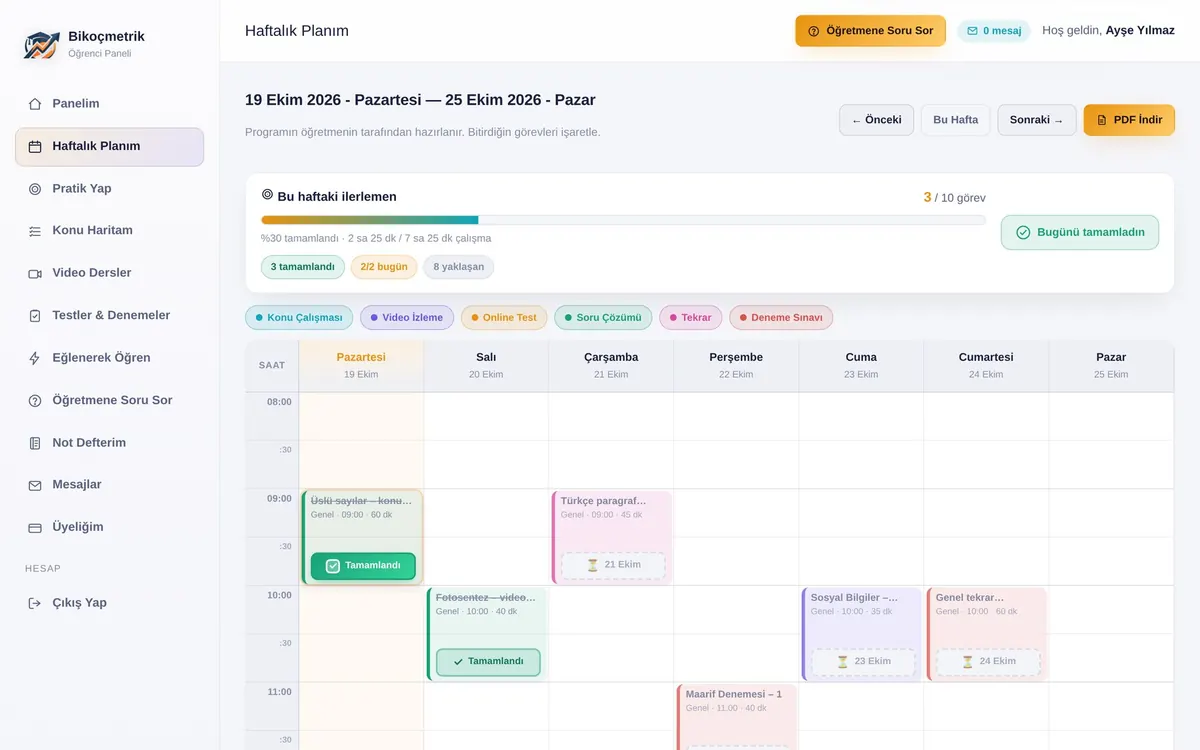Select the Konu Çalışması legend chip
This screenshot has height=750, width=1200.
(x=299, y=318)
